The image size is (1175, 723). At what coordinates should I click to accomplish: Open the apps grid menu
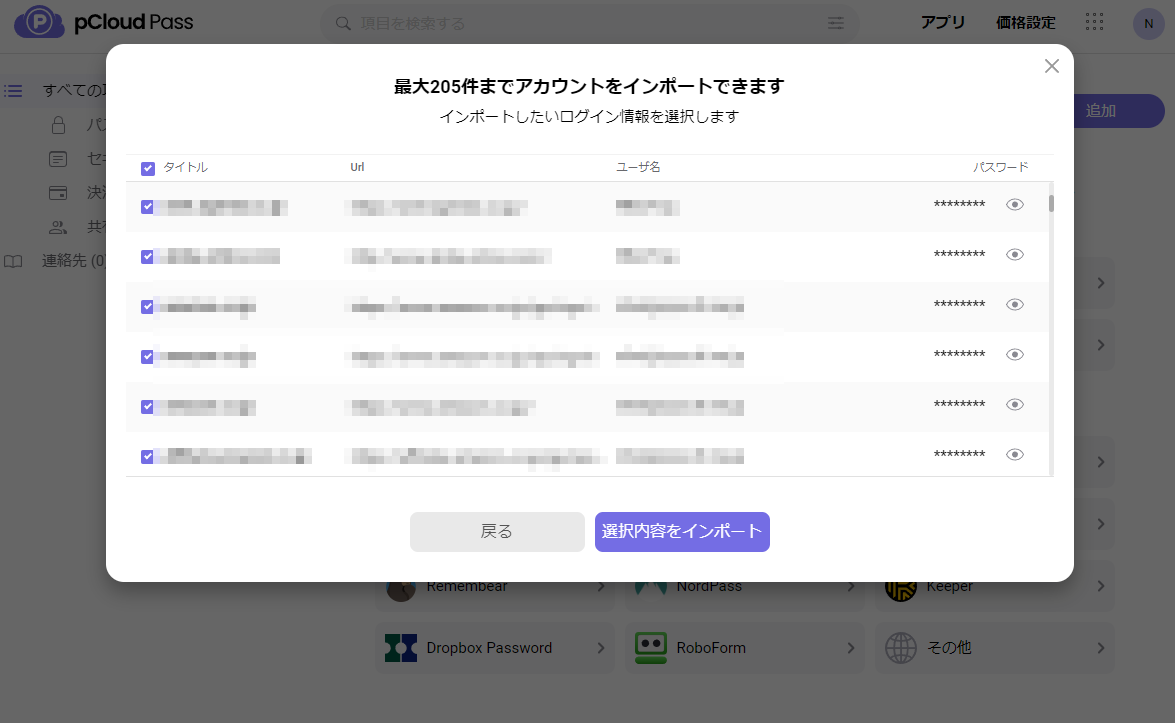point(1094,22)
